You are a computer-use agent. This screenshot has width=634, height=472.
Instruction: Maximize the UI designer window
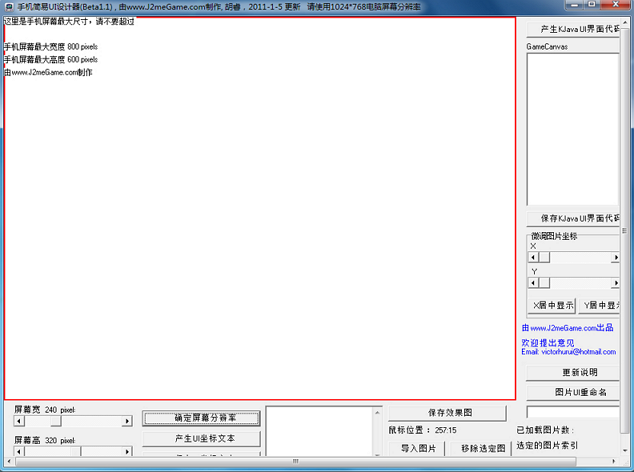click(x=592, y=5)
